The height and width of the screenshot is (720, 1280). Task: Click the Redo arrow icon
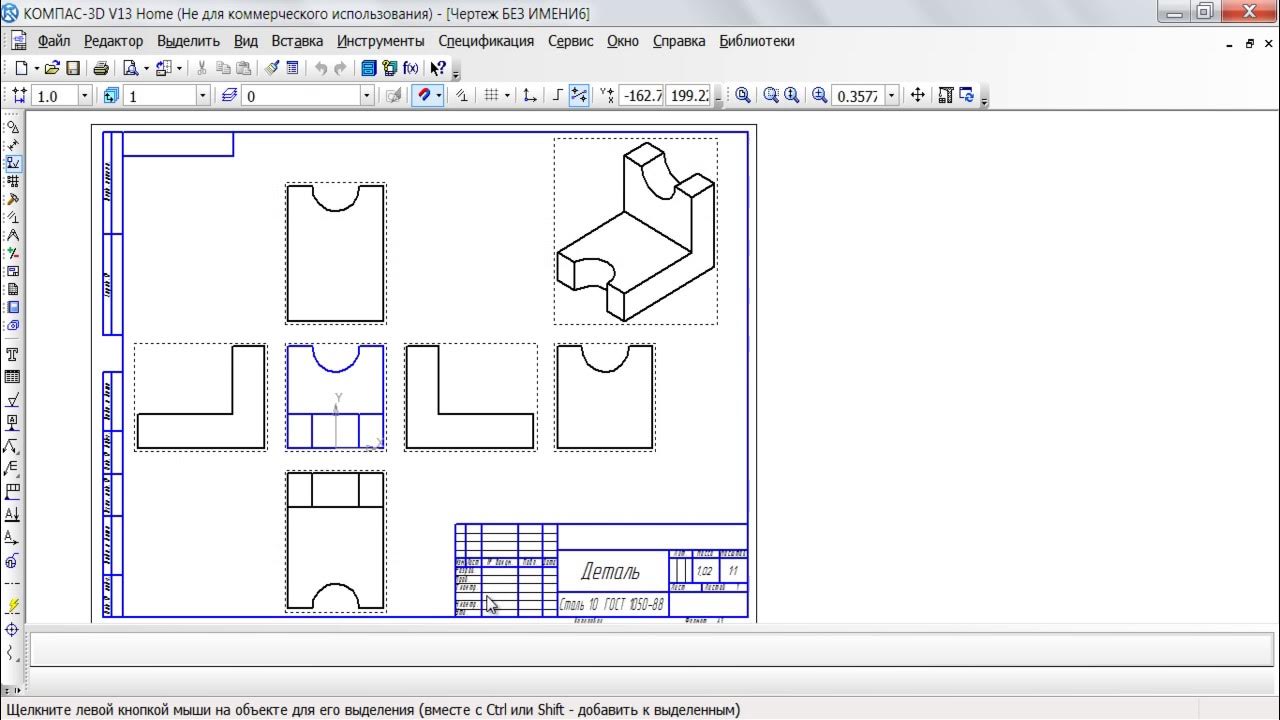(340, 68)
